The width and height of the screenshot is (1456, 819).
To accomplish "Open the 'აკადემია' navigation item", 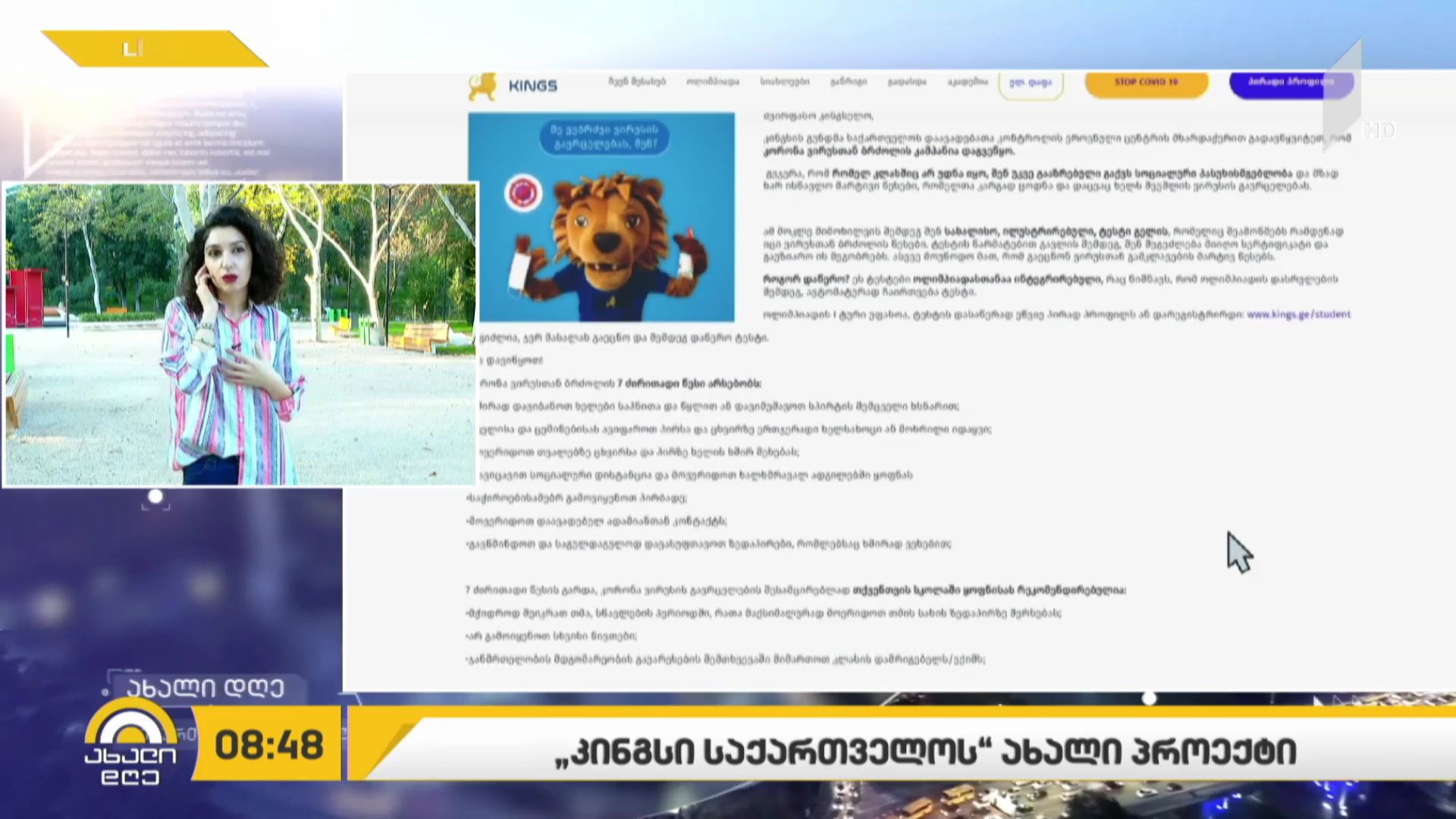I will (x=968, y=81).
